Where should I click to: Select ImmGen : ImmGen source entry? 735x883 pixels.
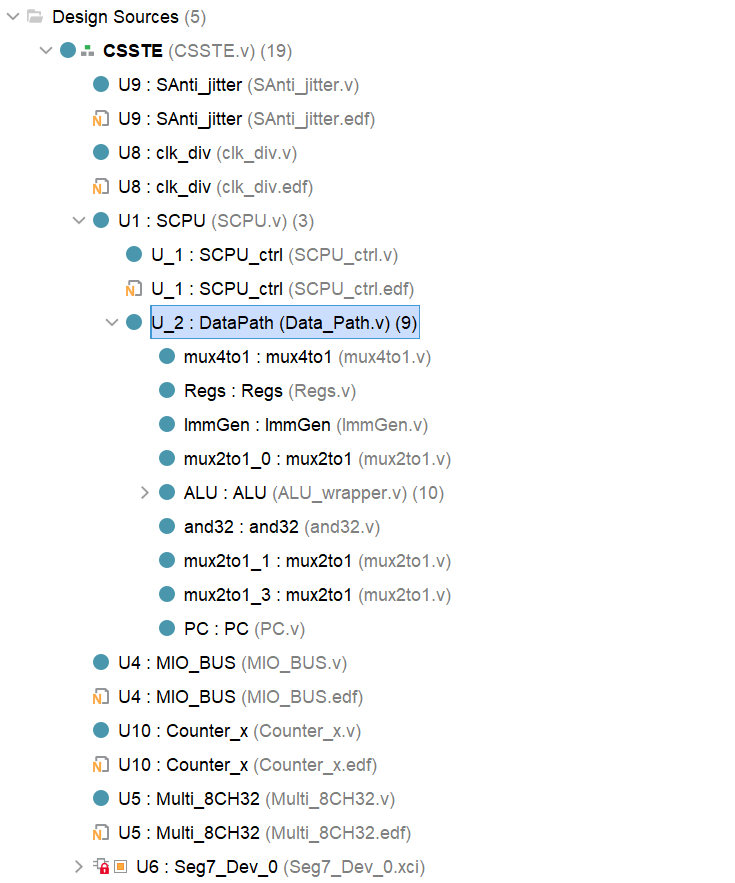point(305,425)
